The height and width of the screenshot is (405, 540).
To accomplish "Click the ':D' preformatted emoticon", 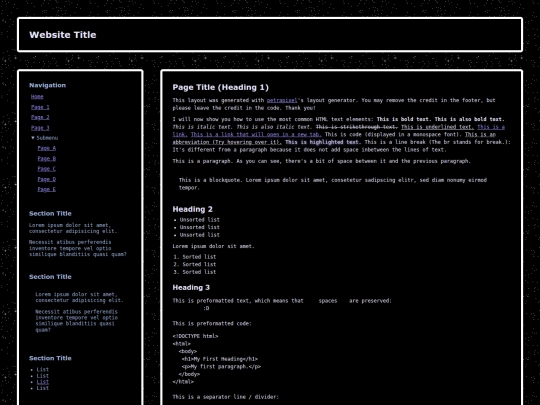I will pyautogui.click(x=206, y=308).
